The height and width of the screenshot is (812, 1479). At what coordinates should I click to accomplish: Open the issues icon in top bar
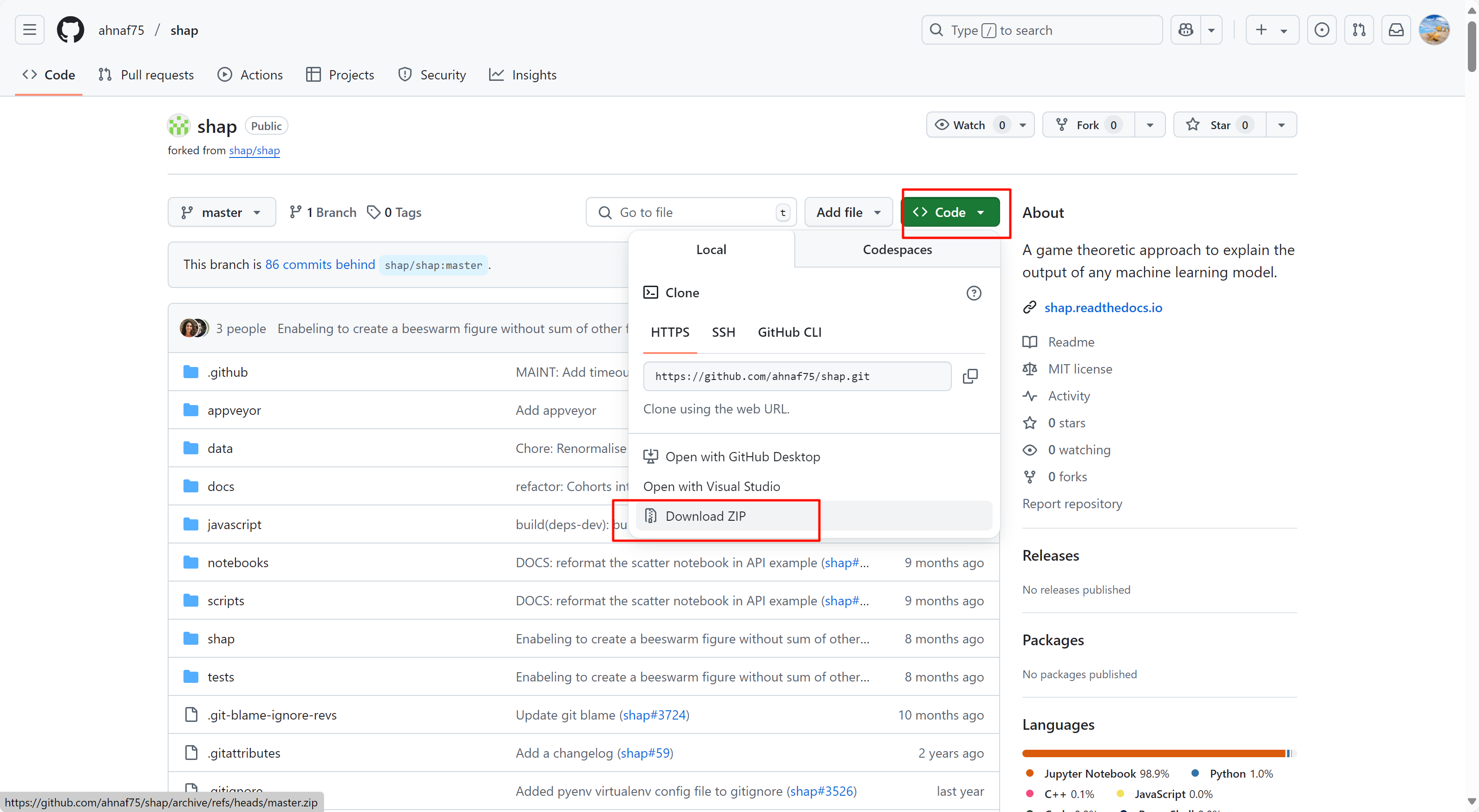click(x=1321, y=30)
